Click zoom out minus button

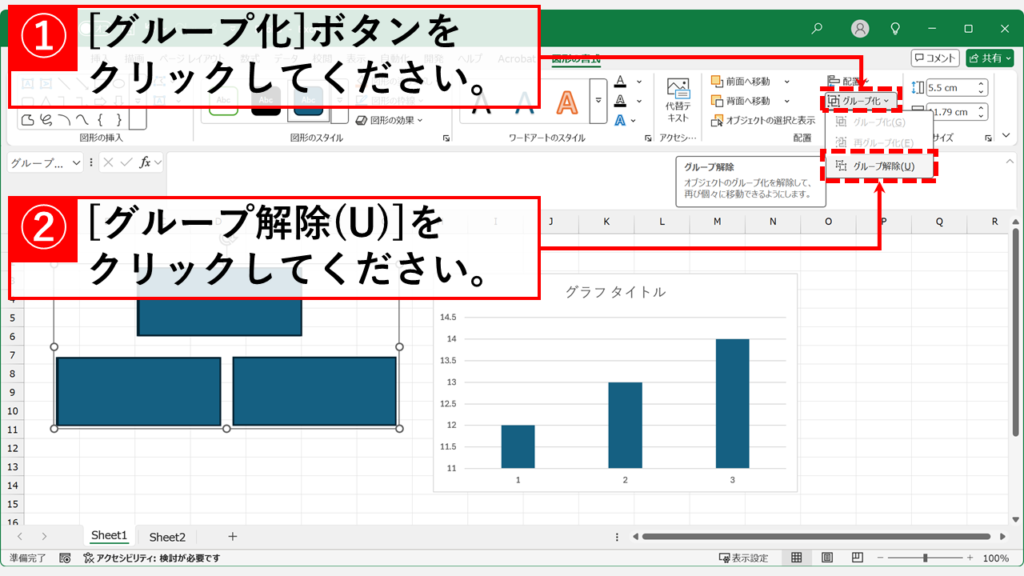pos(880,558)
